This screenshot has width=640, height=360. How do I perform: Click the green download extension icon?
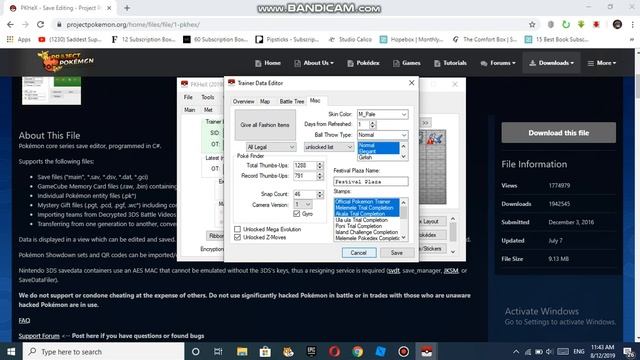581,24
